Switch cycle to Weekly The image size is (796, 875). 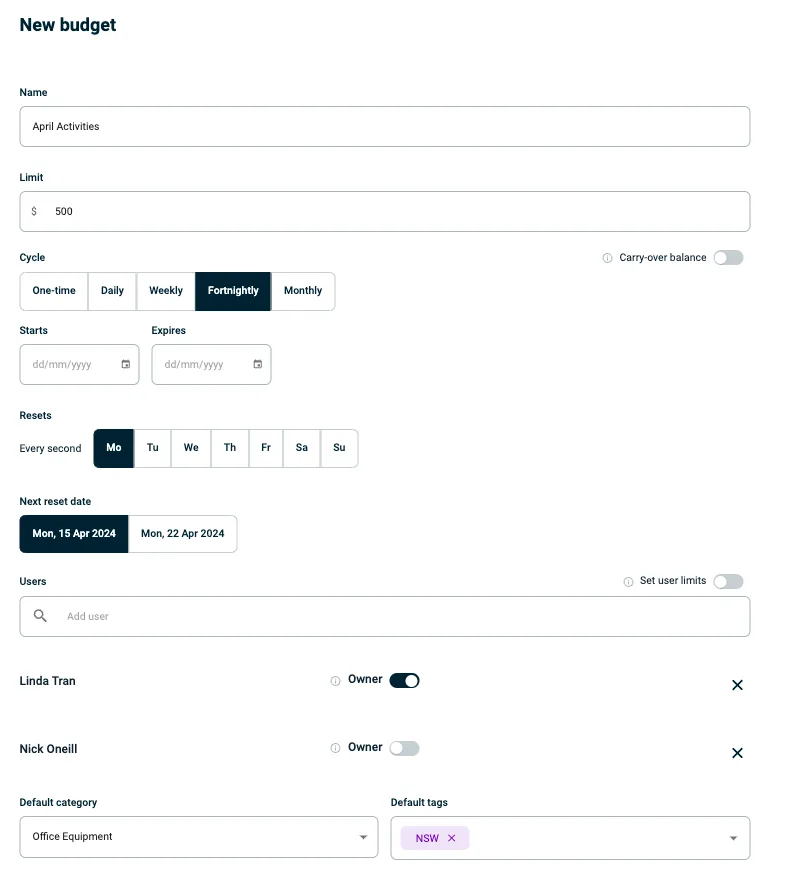[x=166, y=291]
